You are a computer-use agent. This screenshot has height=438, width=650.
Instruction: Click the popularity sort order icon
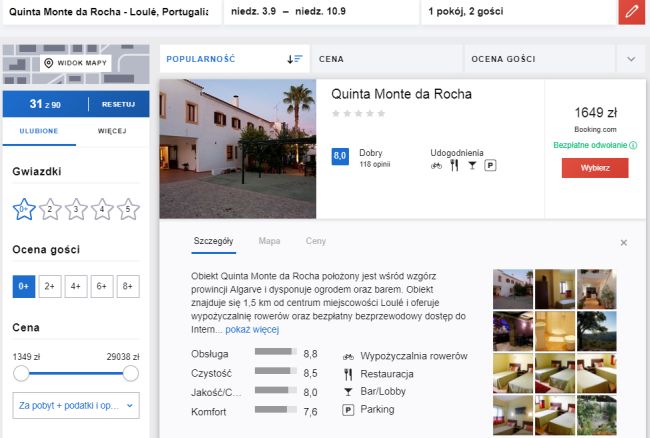(294, 59)
